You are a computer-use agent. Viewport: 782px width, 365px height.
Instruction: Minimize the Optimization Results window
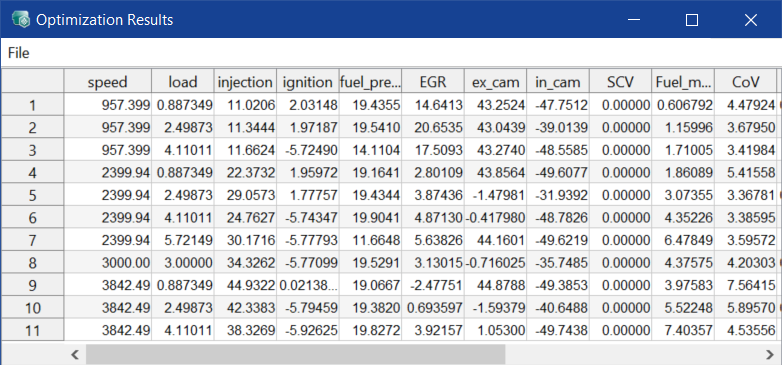pyautogui.click(x=634, y=20)
